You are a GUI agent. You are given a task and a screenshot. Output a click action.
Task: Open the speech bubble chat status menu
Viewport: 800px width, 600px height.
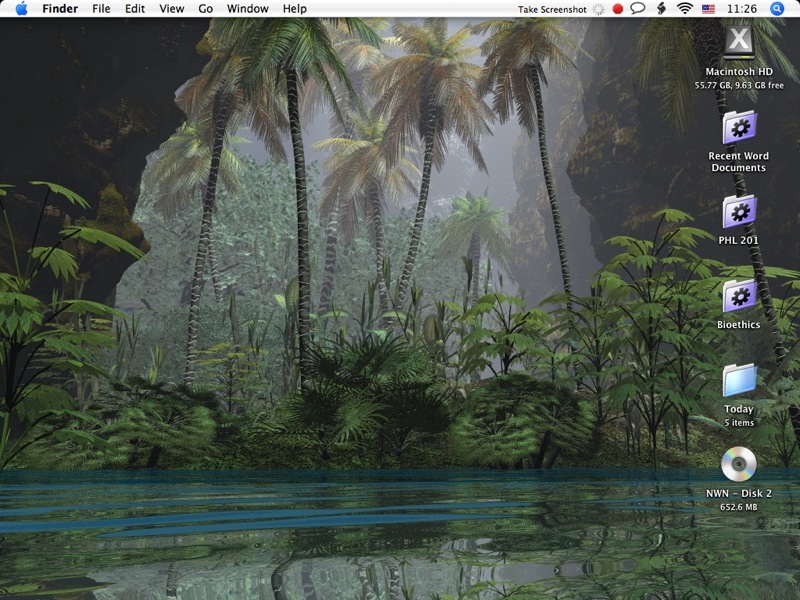(638, 9)
